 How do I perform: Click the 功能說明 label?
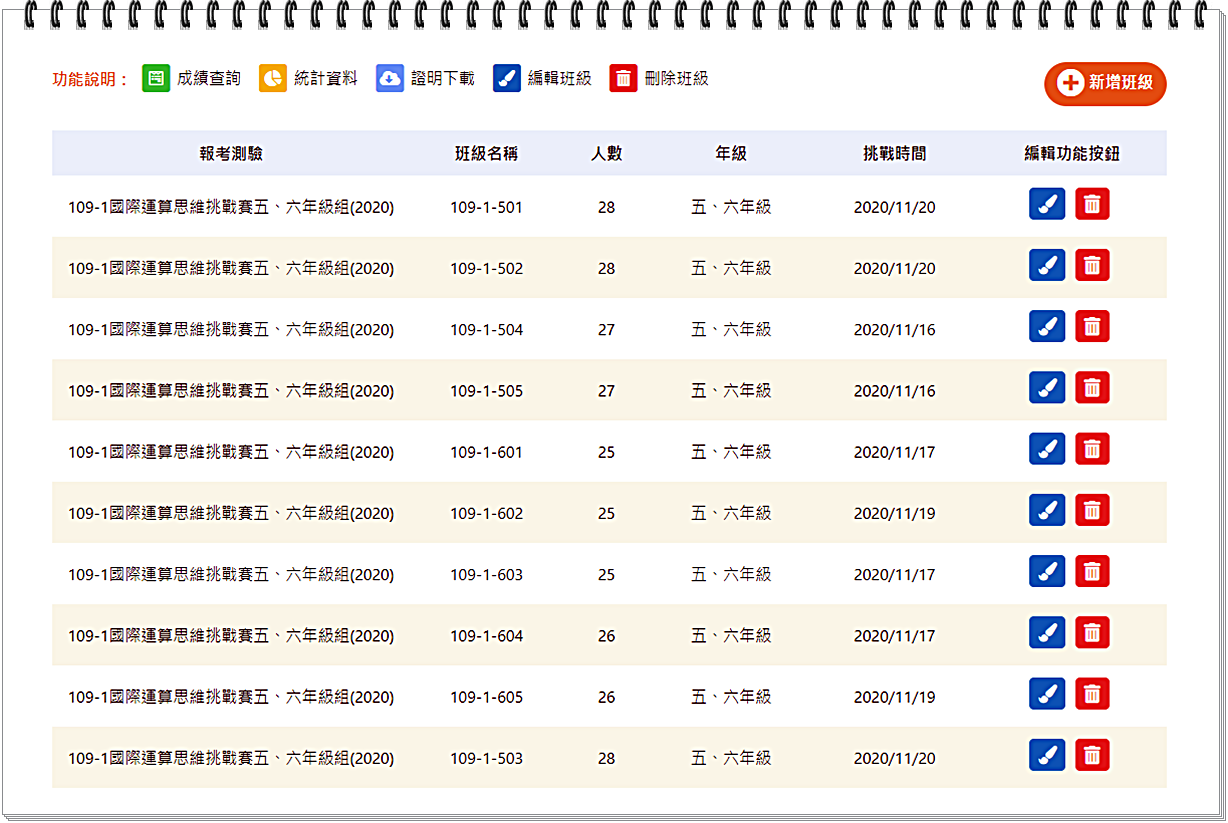(x=90, y=79)
